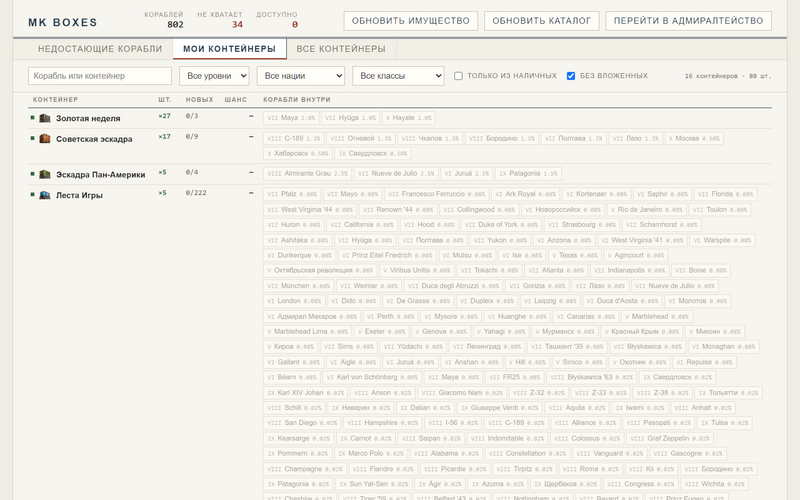Click the IX Karl XIV Johan chip
Image resolution: width=800 pixels, height=500 pixels.
[x=306, y=392]
